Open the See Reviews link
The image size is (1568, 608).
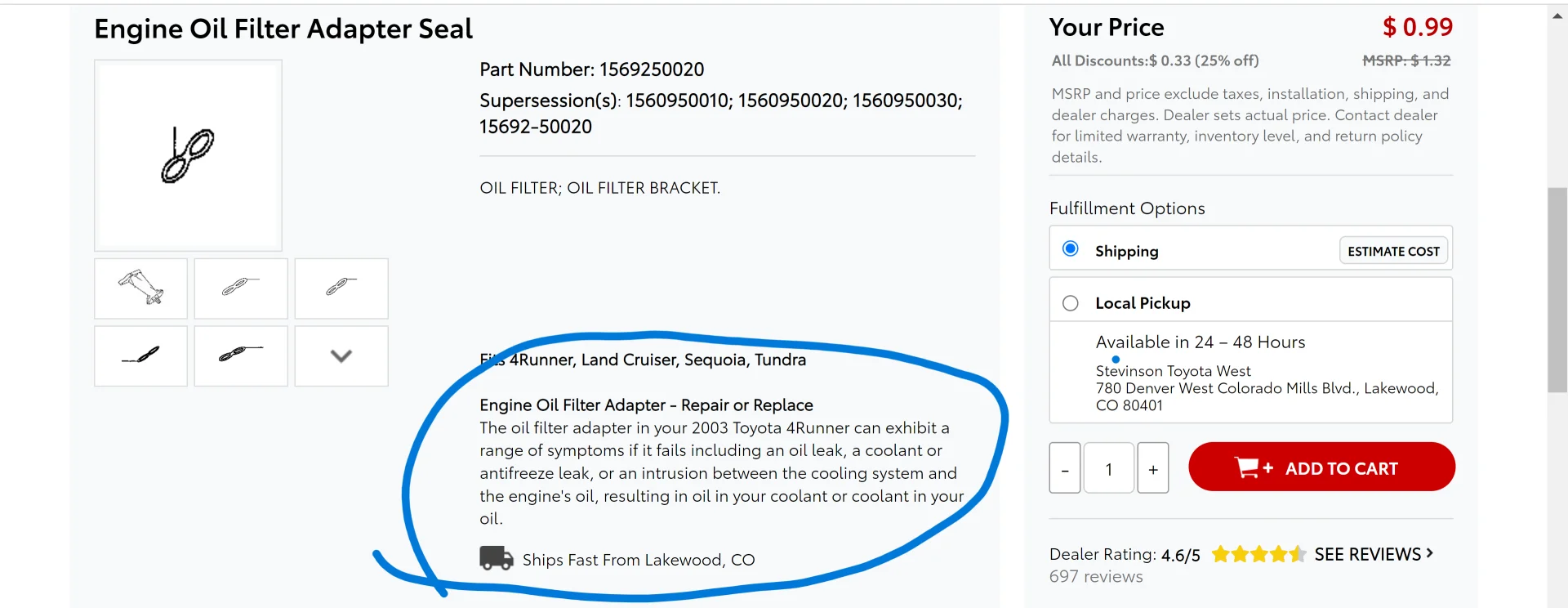click(x=1373, y=554)
